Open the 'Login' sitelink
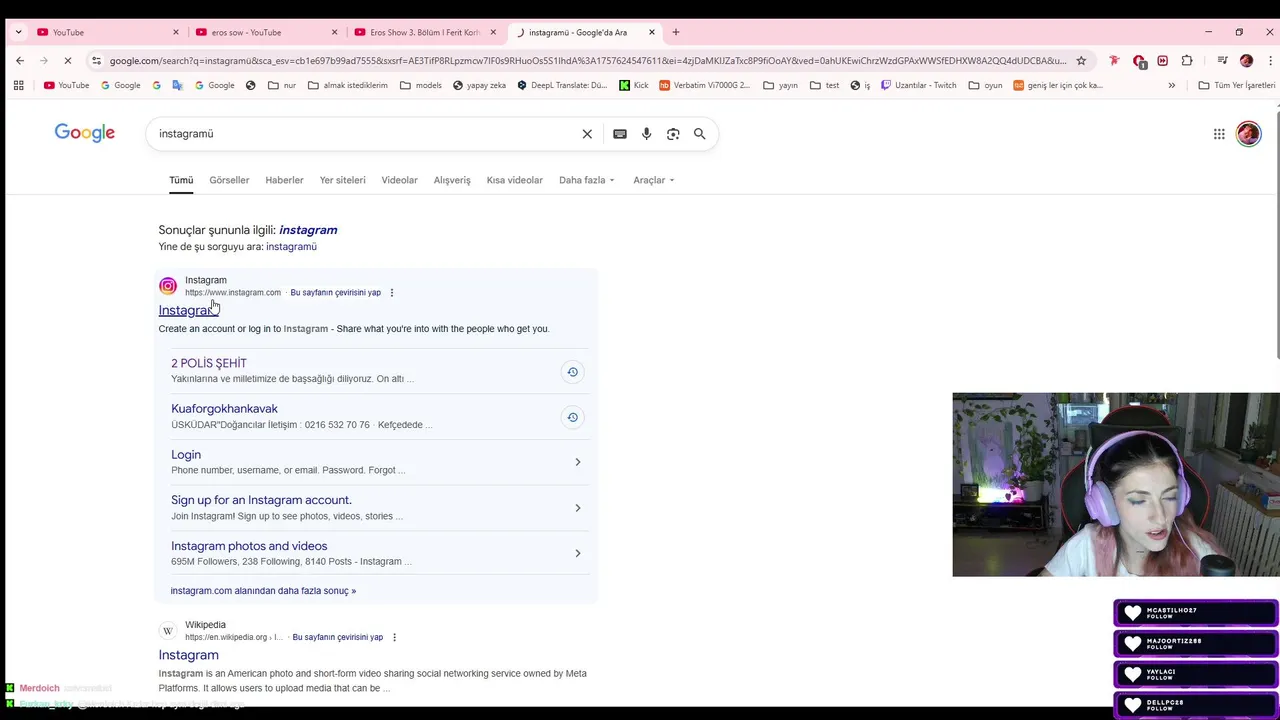This screenshot has width=1280, height=720. [x=186, y=455]
